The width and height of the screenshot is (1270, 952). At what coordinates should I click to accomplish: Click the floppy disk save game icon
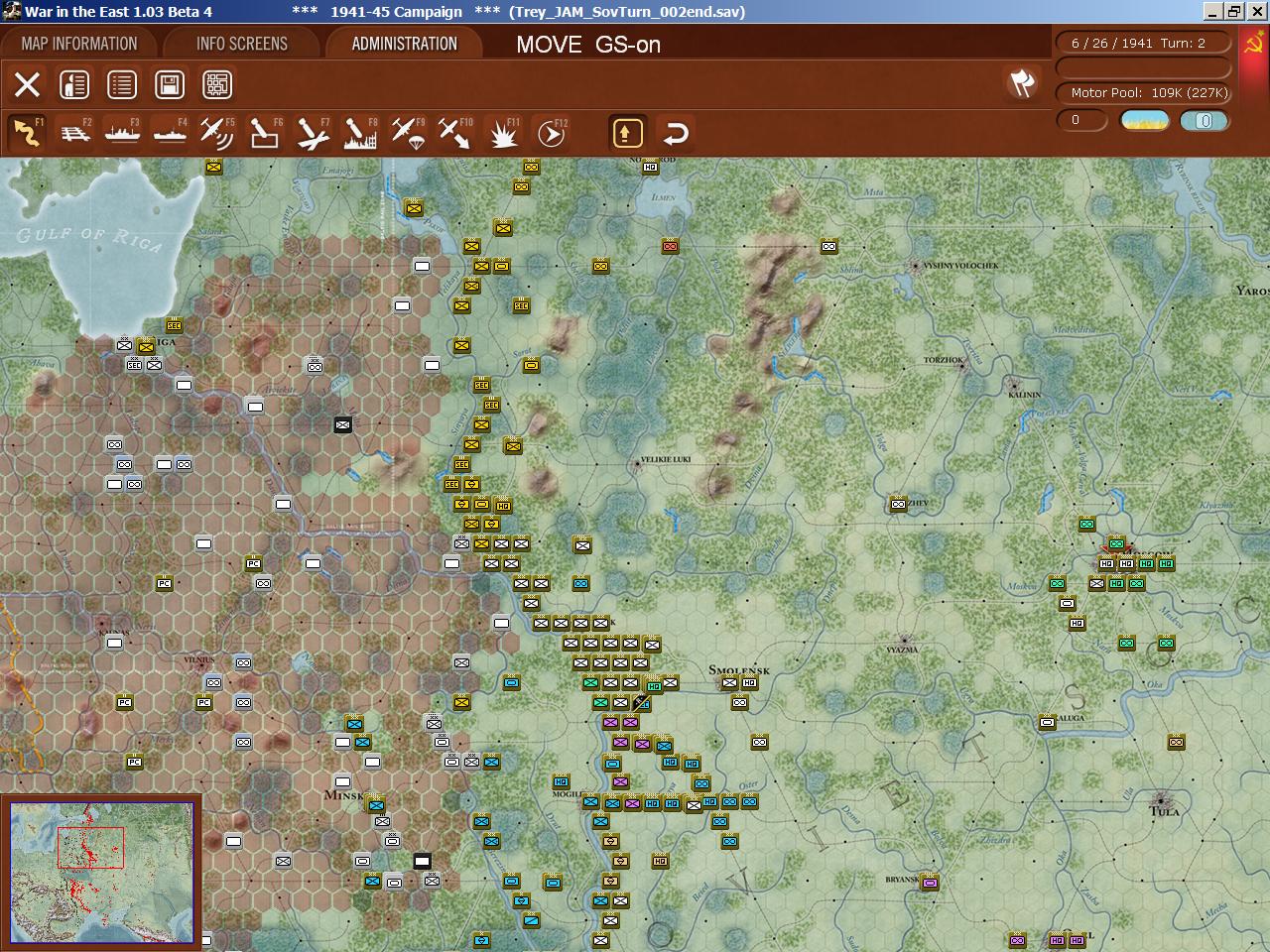pos(170,84)
